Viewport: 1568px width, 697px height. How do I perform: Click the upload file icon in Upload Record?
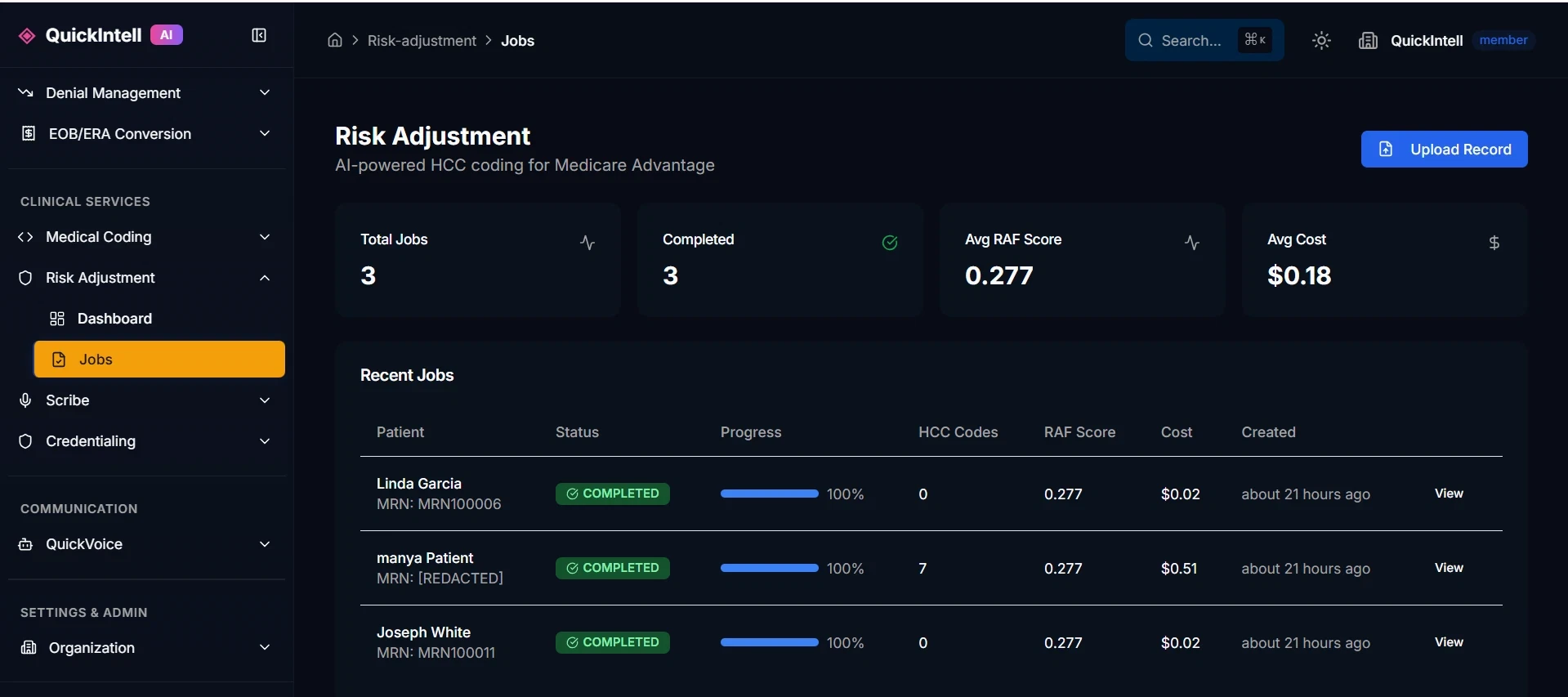1386,149
